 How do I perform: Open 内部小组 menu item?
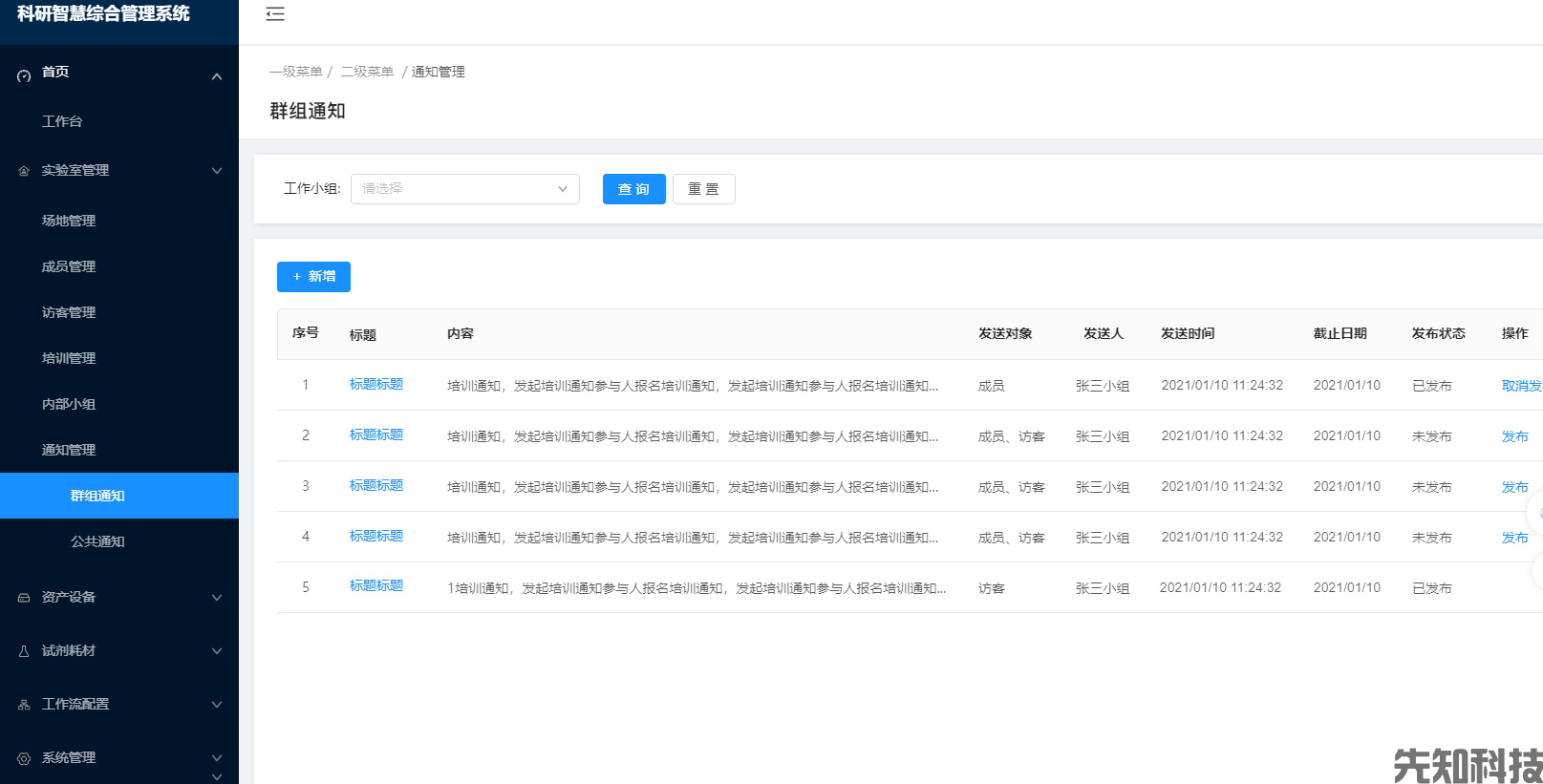pyautogui.click(x=69, y=404)
